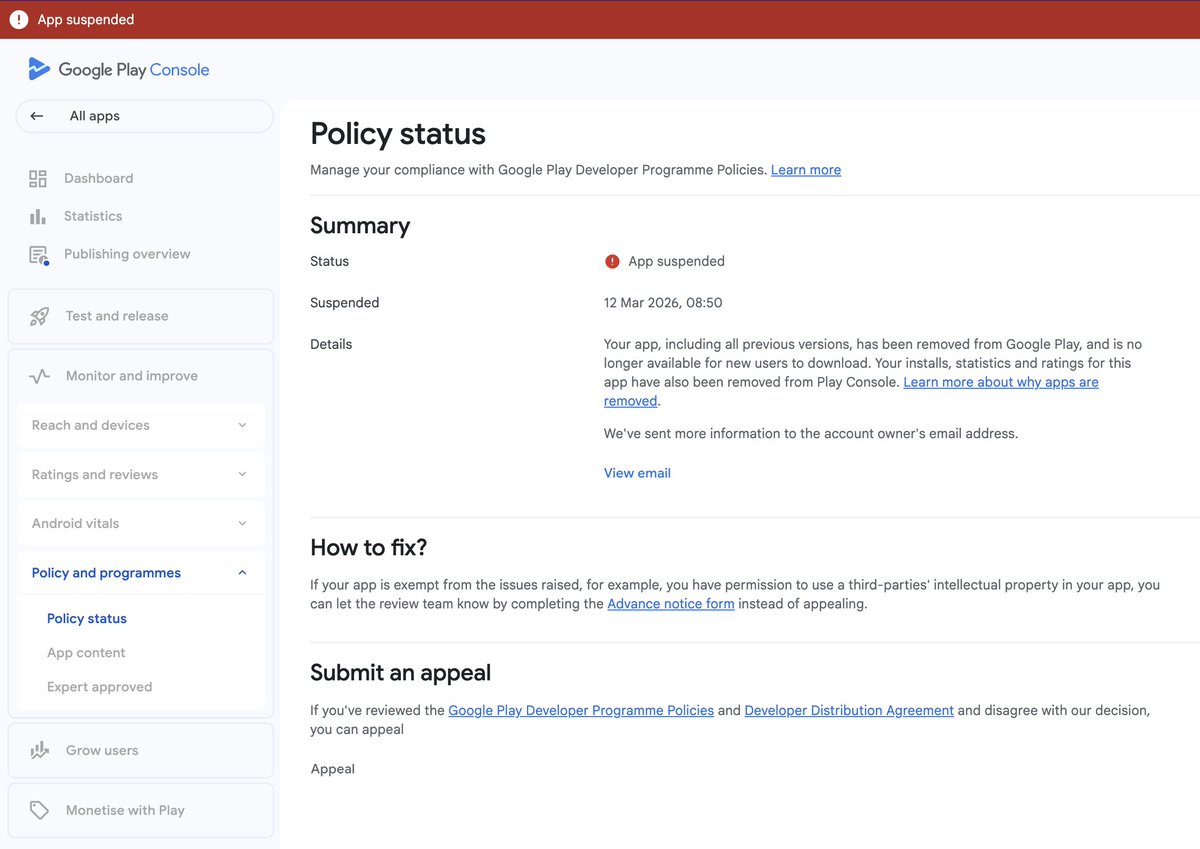Open Google Play Developer Programme Policies link
This screenshot has width=1200, height=849.
coord(581,710)
